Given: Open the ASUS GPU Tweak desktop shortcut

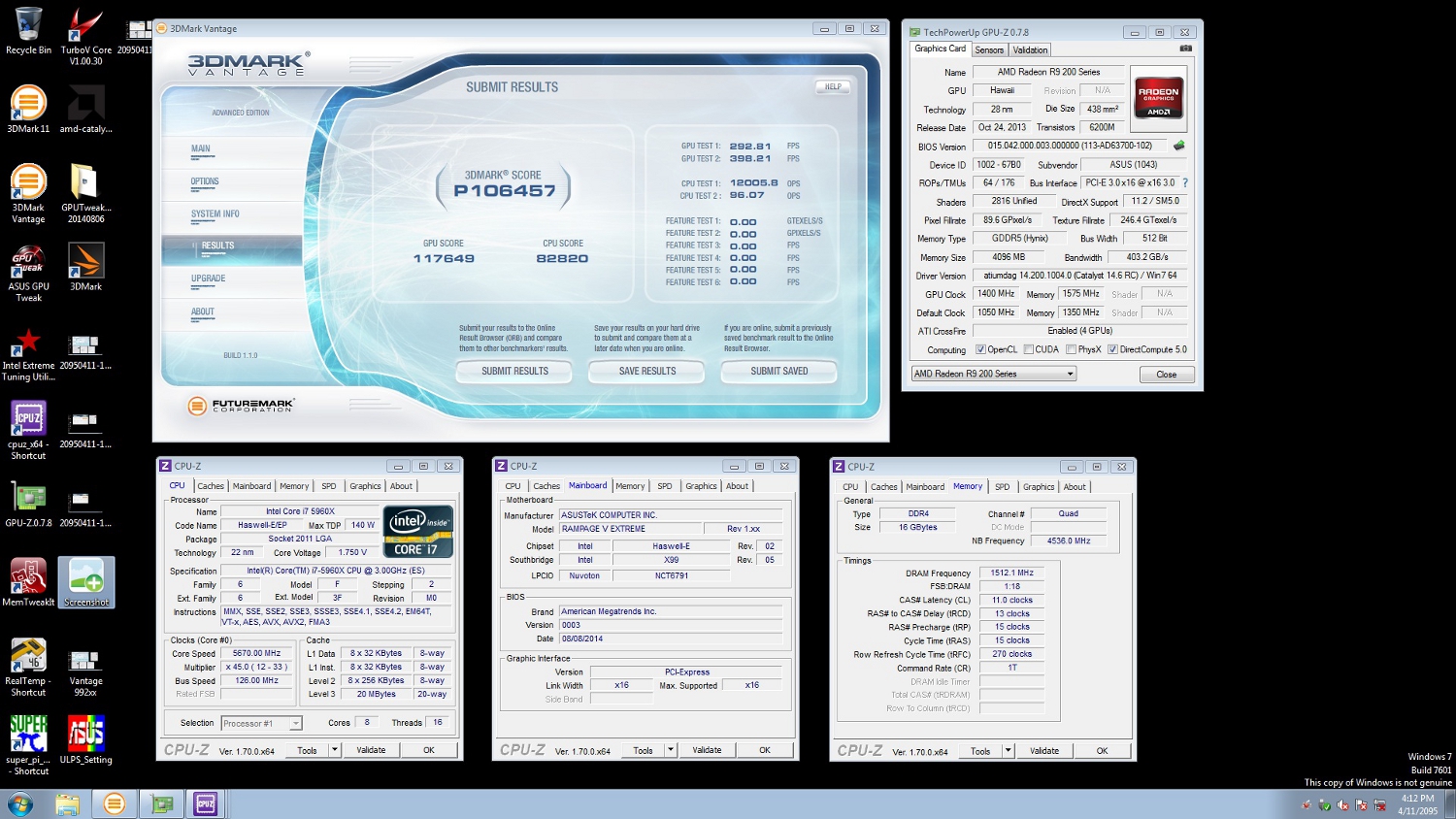Looking at the screenshot, I should coord(28,273).
